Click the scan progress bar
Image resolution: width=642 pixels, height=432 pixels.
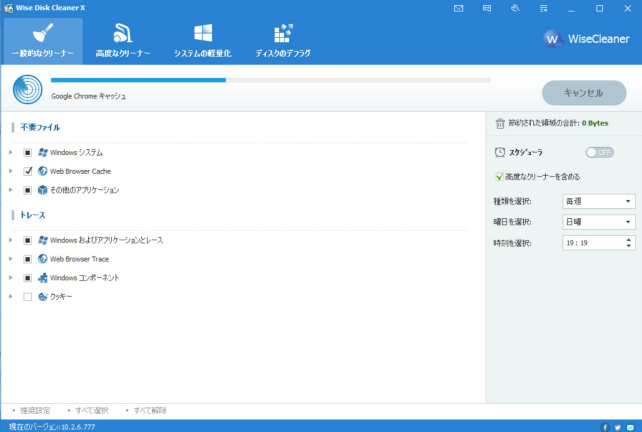(271, 80)
